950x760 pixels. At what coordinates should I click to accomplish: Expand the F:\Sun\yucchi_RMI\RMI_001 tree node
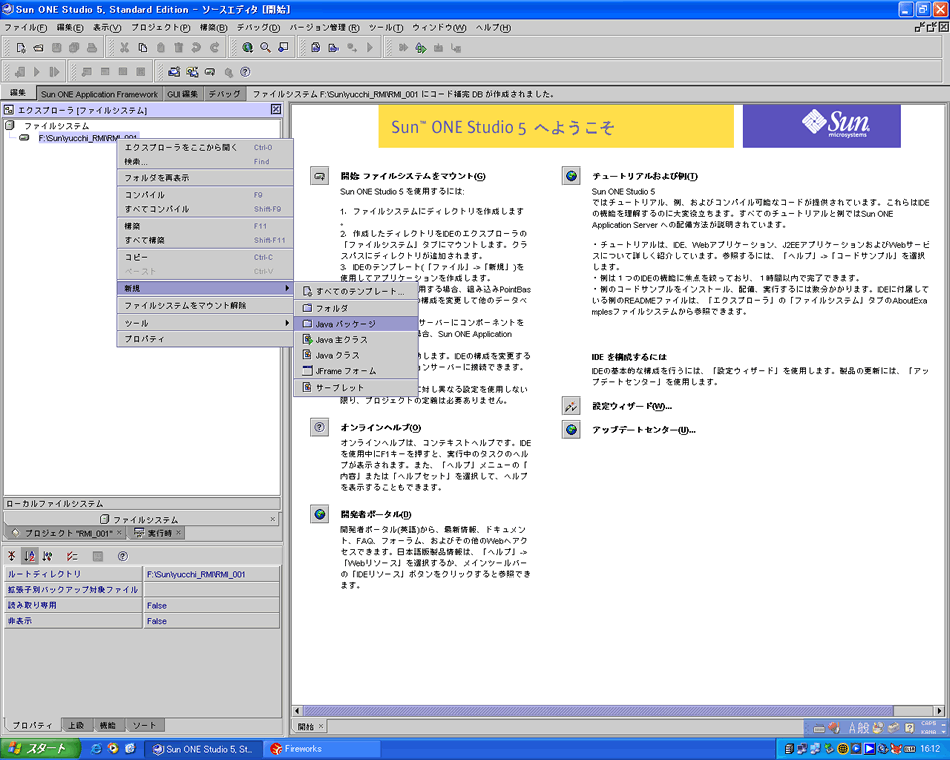[24, 138]
